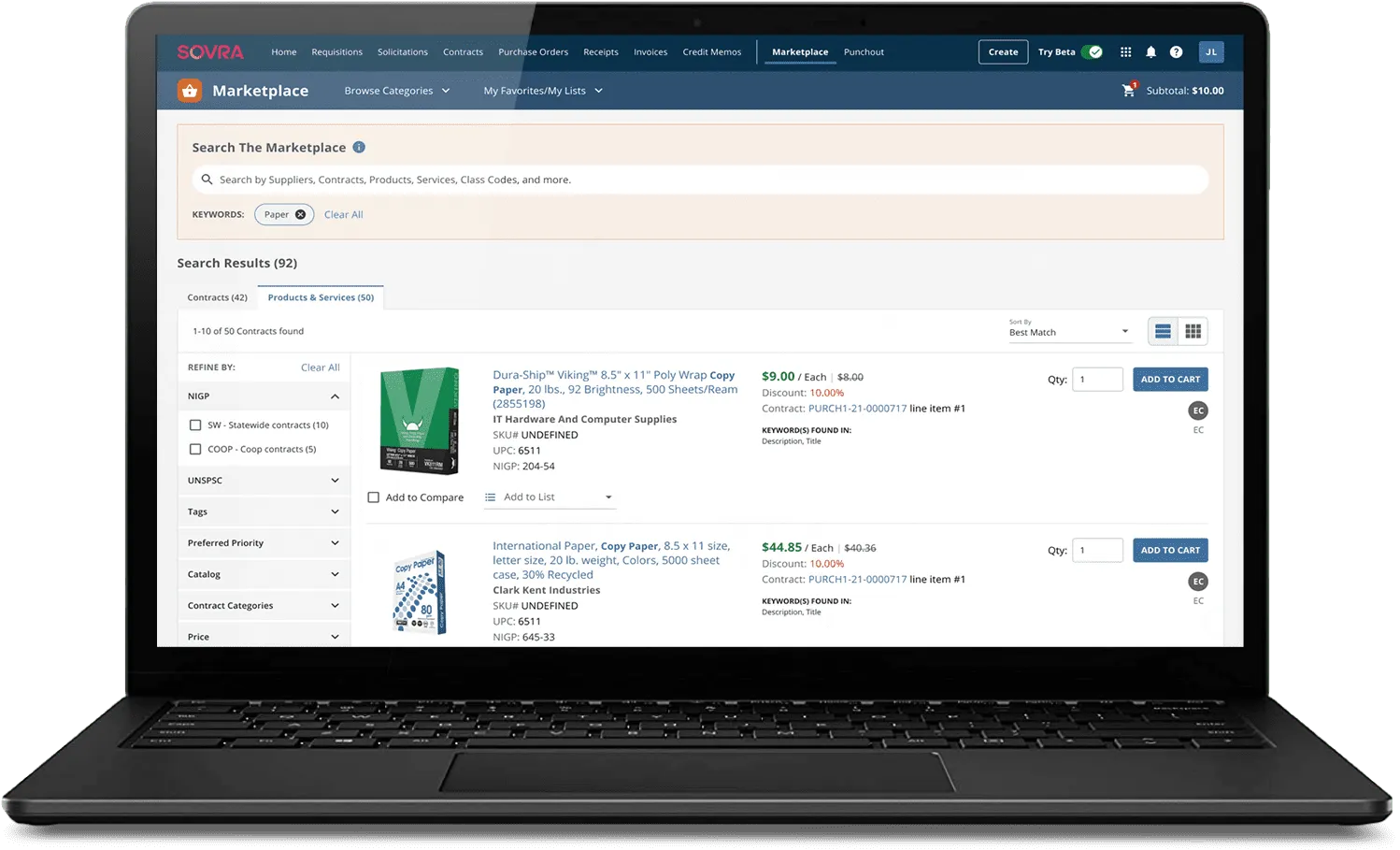Select the Products & Services (50) tab

click(321, 298)
